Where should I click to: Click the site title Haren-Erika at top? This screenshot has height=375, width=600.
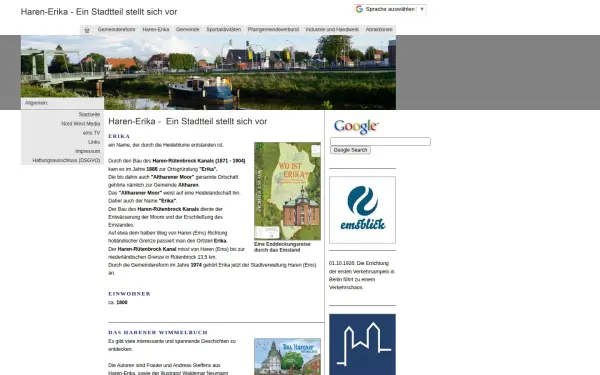click(99, 12)
